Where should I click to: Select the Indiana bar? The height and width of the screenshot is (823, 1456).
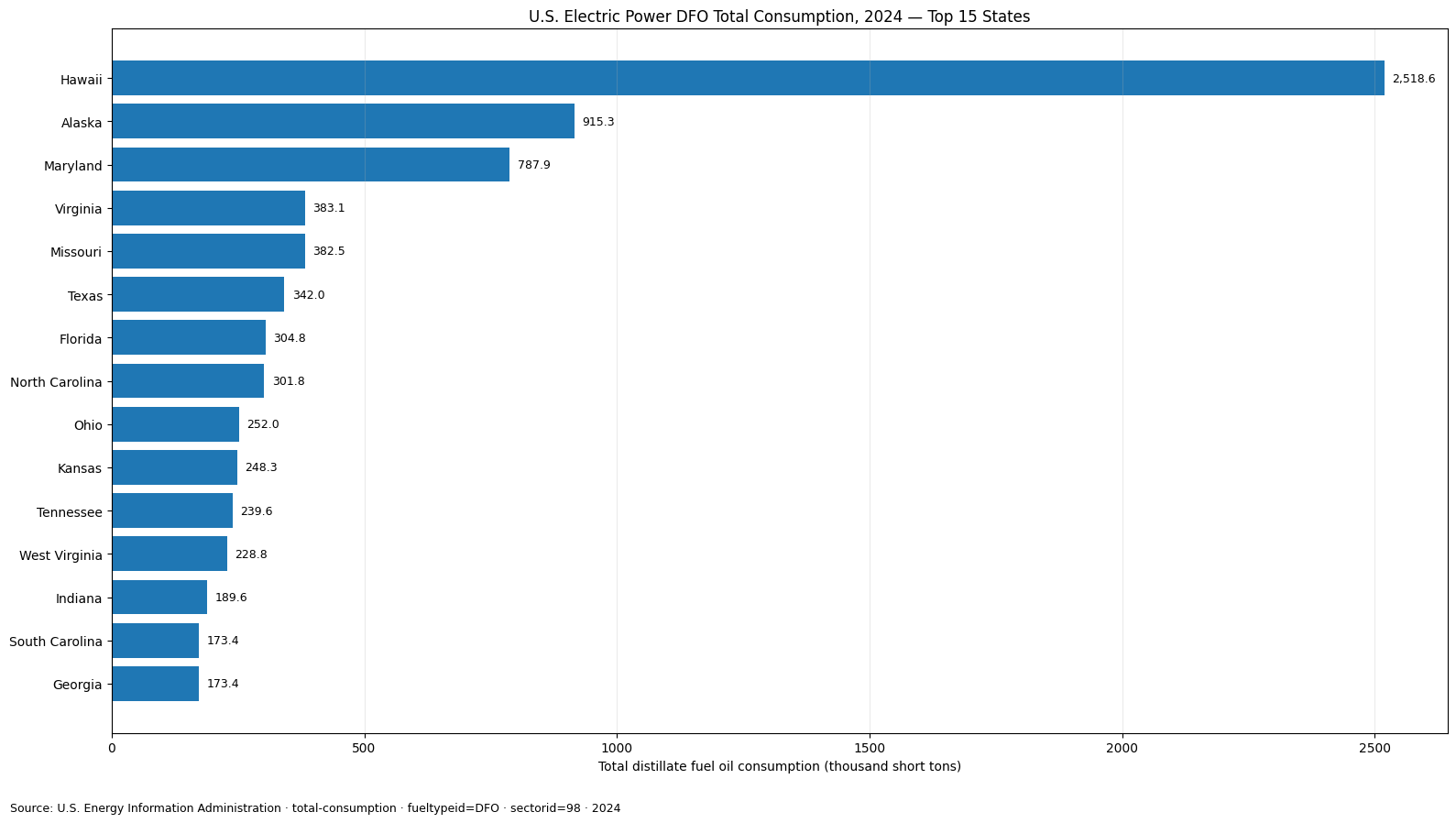[159, 598]
